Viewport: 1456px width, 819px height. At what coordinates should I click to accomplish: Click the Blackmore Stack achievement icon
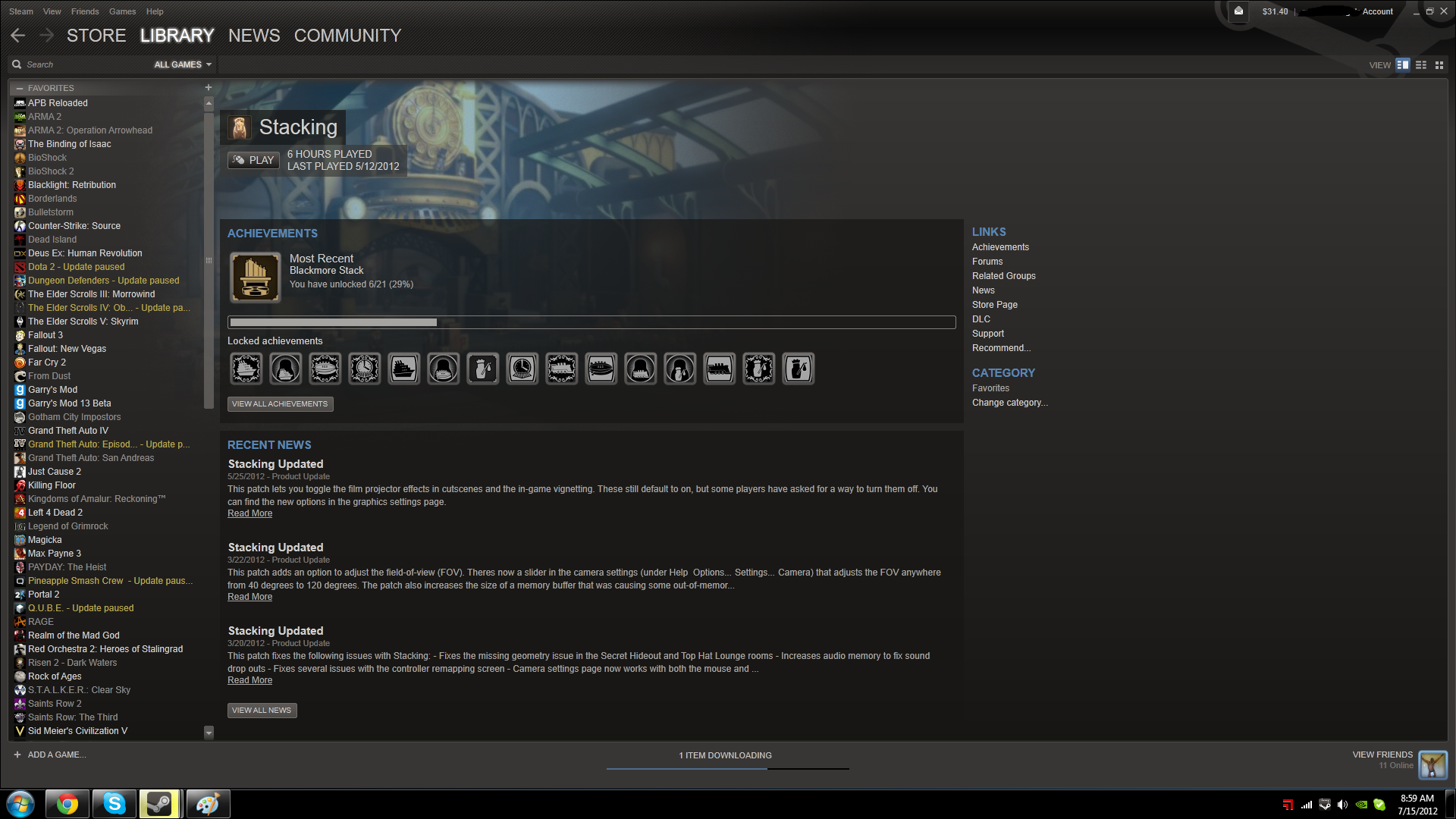point(255,278)
